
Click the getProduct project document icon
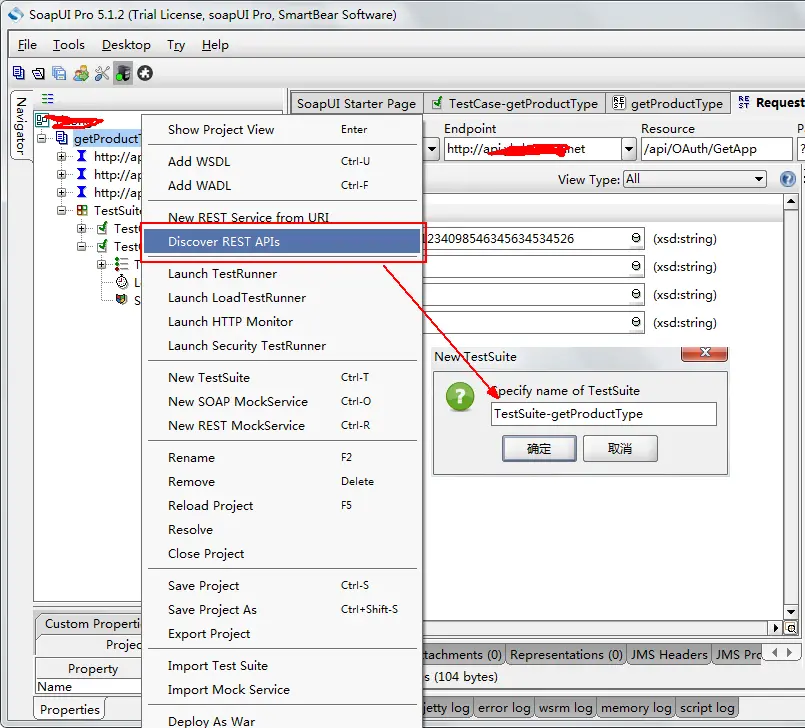click(x=62, y=138)
